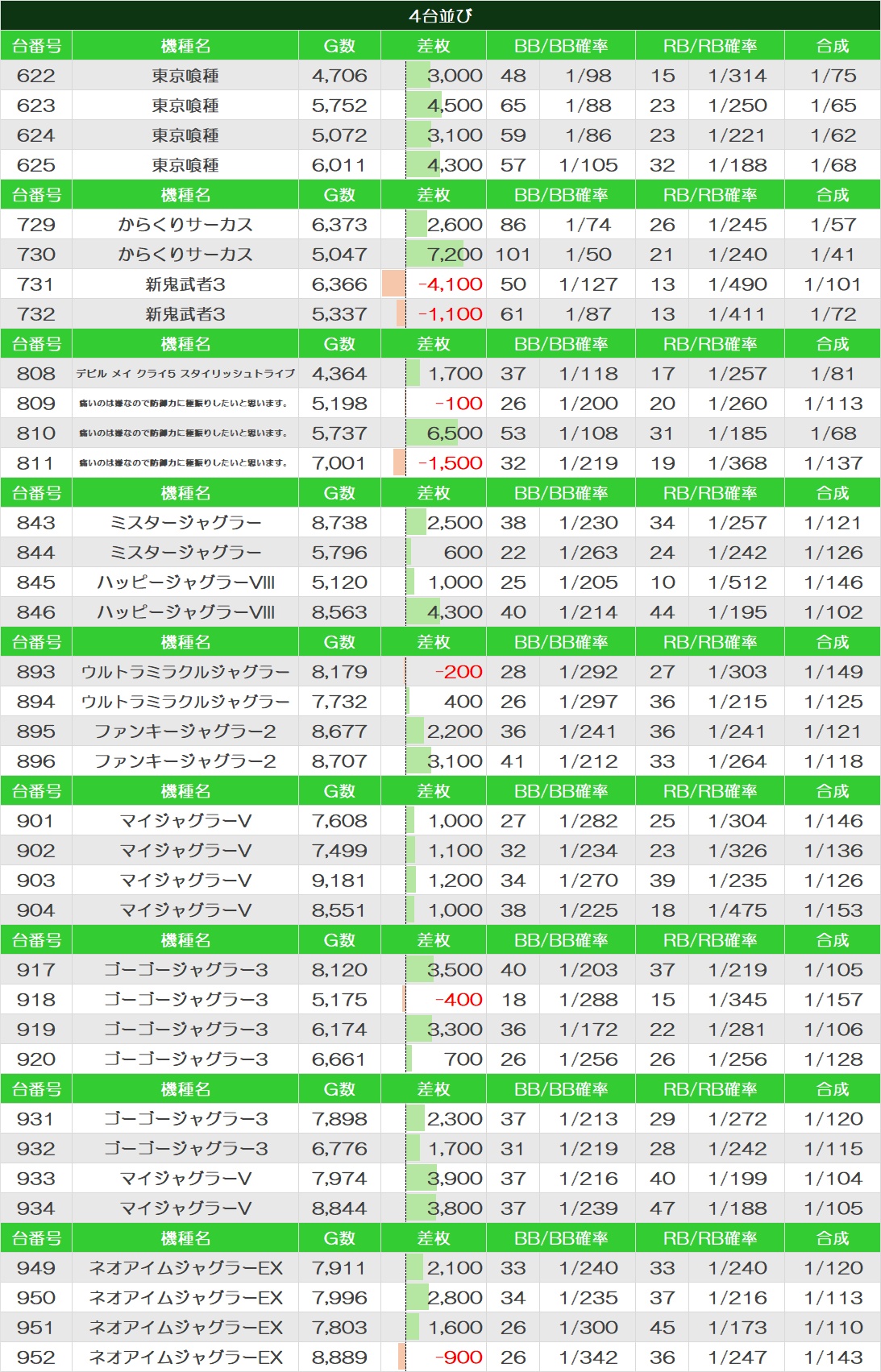
Task: Click デビル メイ クライ5 name in row 808
Action: point(185,374)
